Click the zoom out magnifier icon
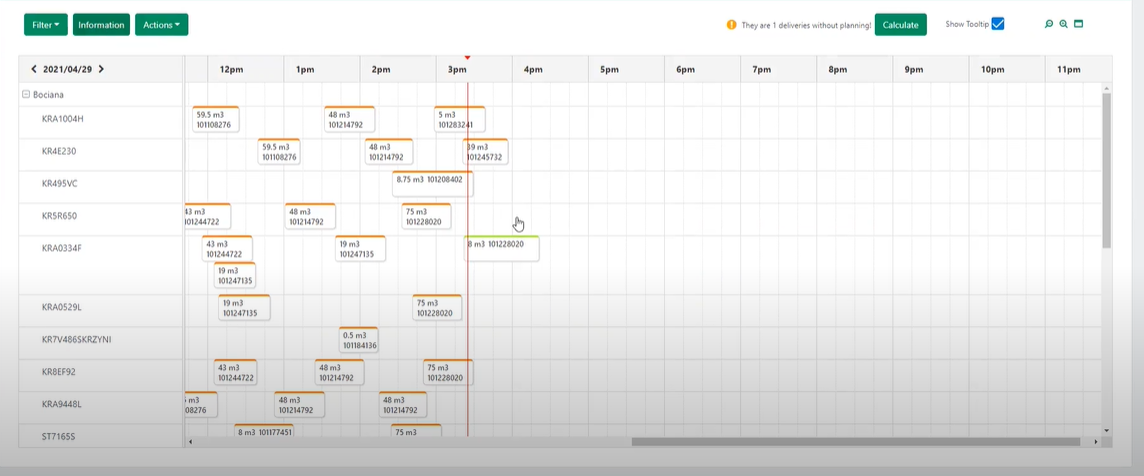Image resolution: width=1144 pixels, height=476 pixels. (1048, 24)
